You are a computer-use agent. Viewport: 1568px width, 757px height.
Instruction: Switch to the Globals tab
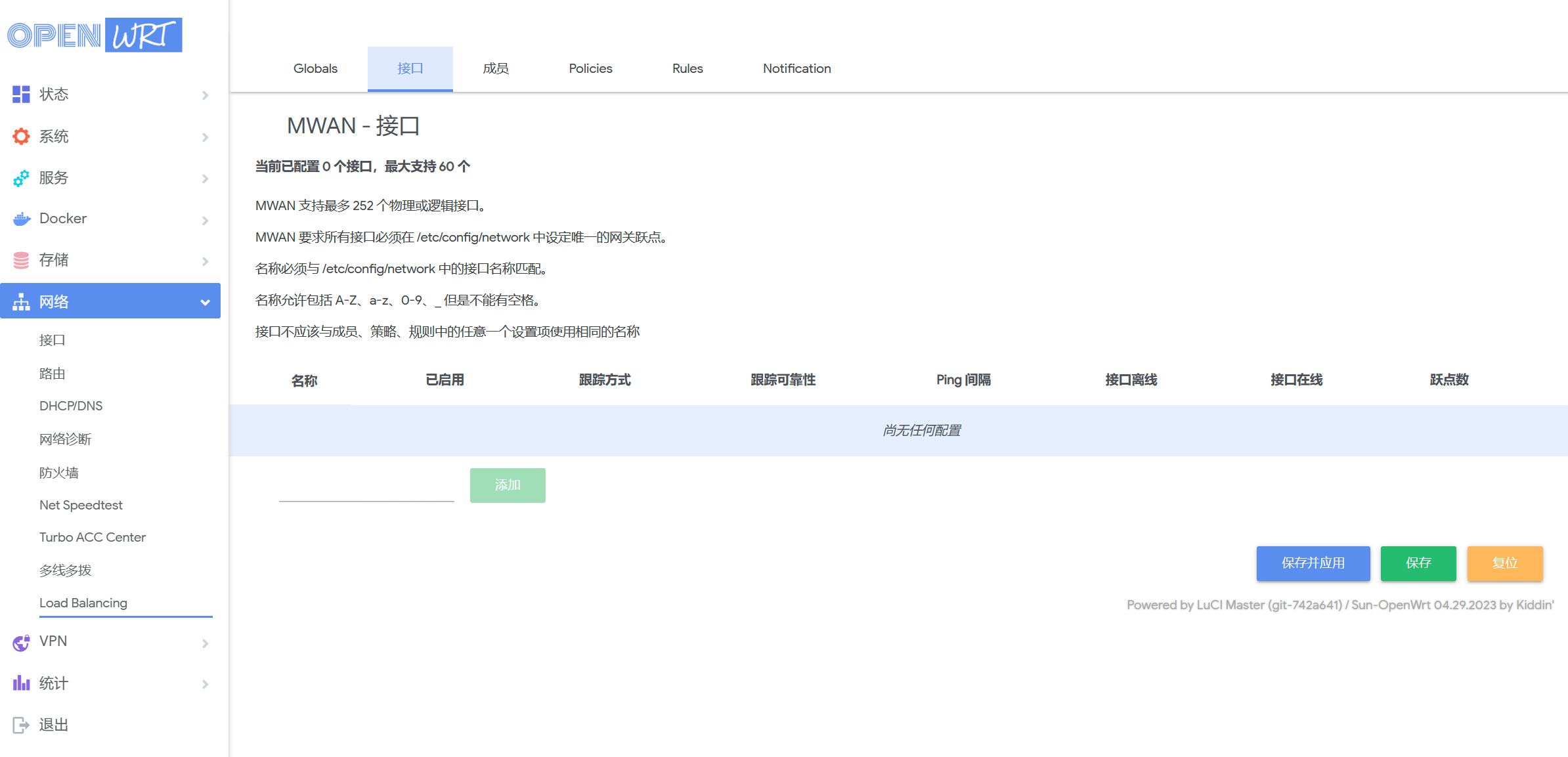click(x=315, y=68)
